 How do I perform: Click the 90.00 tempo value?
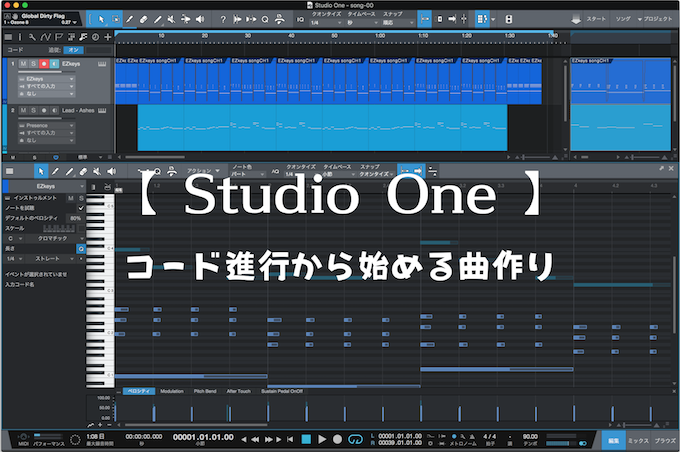click(x=530, y=436)
